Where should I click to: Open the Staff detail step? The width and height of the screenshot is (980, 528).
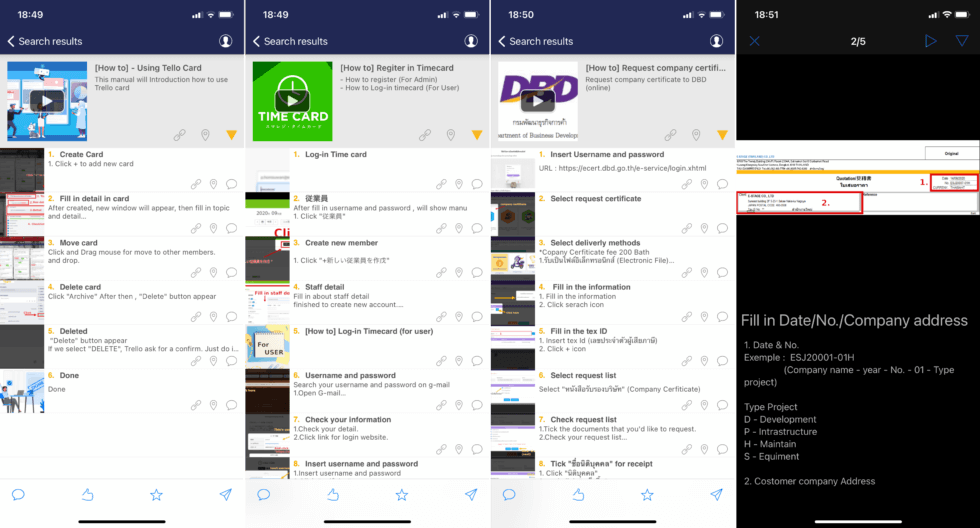(368, 302)
